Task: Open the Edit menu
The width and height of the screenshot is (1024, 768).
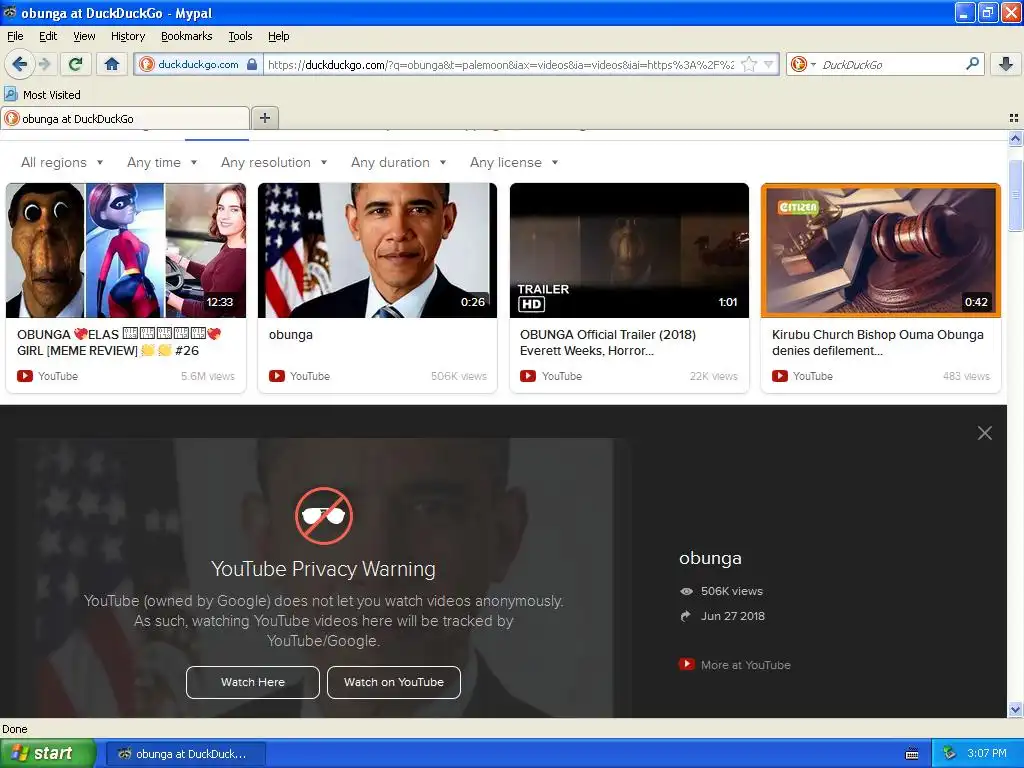Action: click(x=48, y=36)
